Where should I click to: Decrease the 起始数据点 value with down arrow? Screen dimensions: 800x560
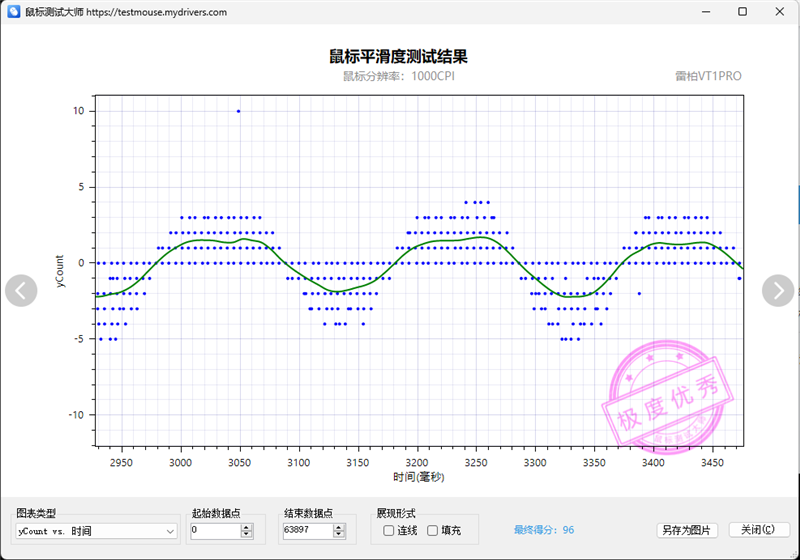click(246, 534)
